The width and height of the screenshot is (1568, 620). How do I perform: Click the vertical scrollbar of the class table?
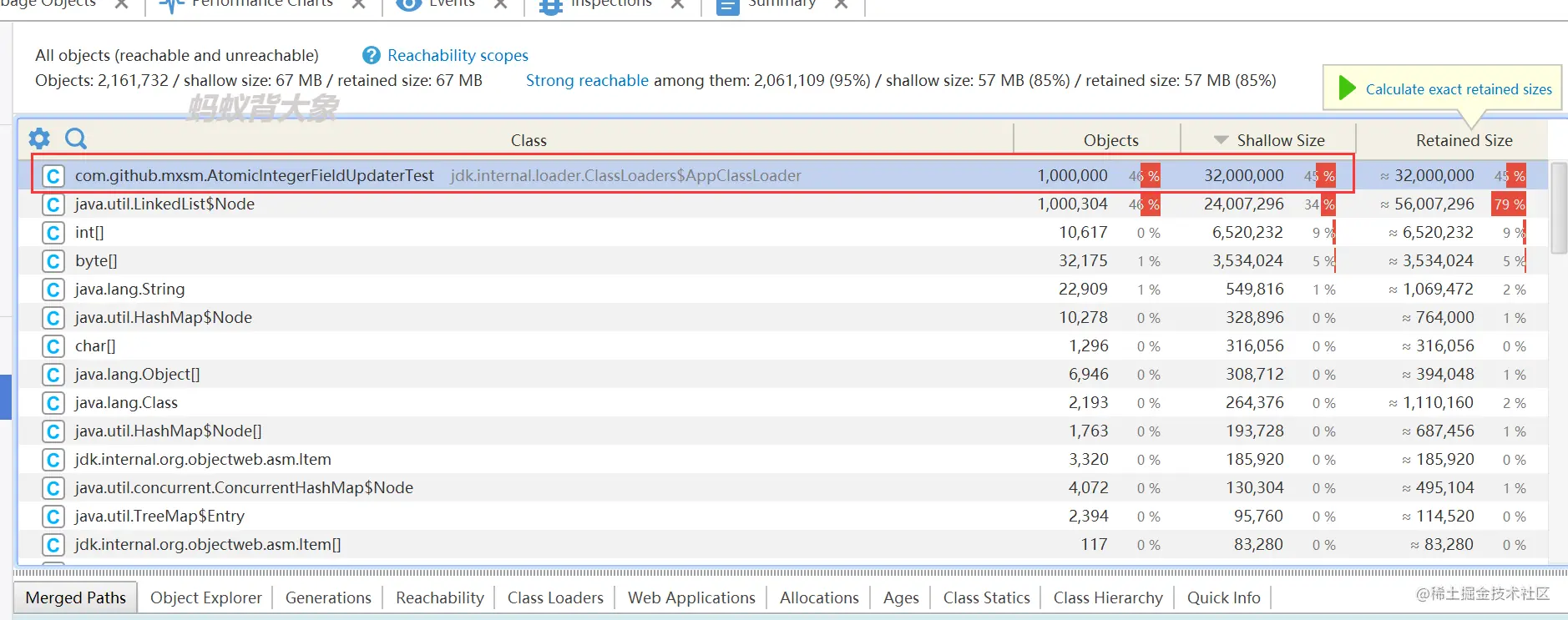pyautogui.click(x=1558, y=208)
